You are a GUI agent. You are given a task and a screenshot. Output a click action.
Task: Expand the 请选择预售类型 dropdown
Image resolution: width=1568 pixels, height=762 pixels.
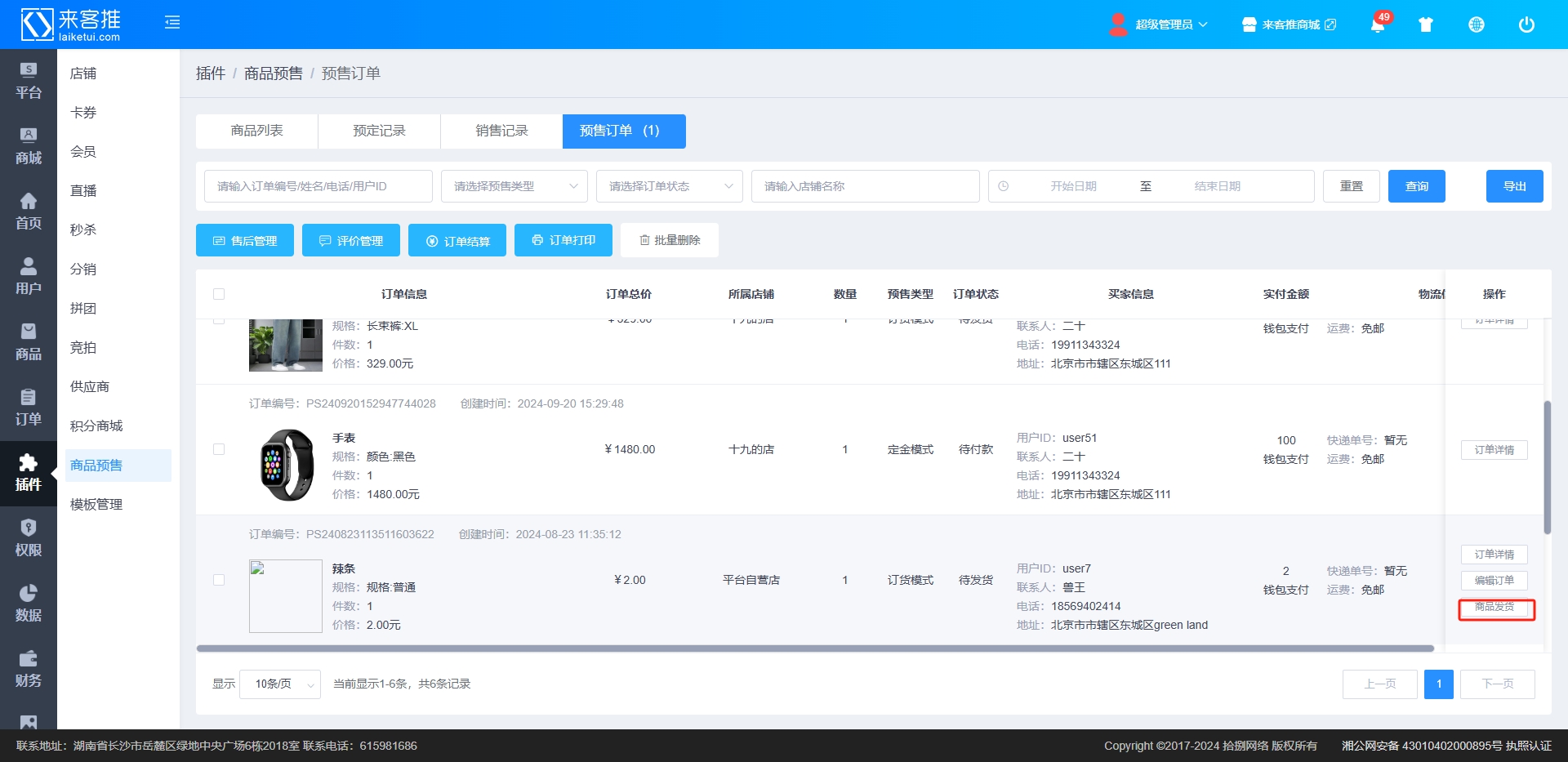click(x=514, y=186)
